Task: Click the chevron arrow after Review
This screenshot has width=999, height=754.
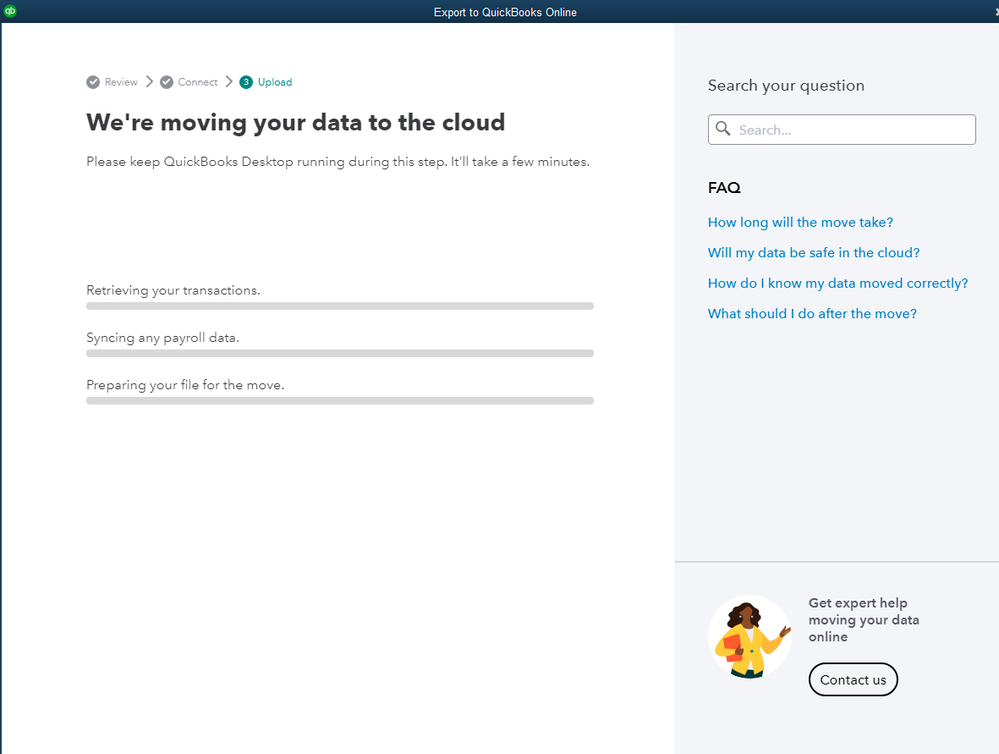Action: (x=149, y=82)
